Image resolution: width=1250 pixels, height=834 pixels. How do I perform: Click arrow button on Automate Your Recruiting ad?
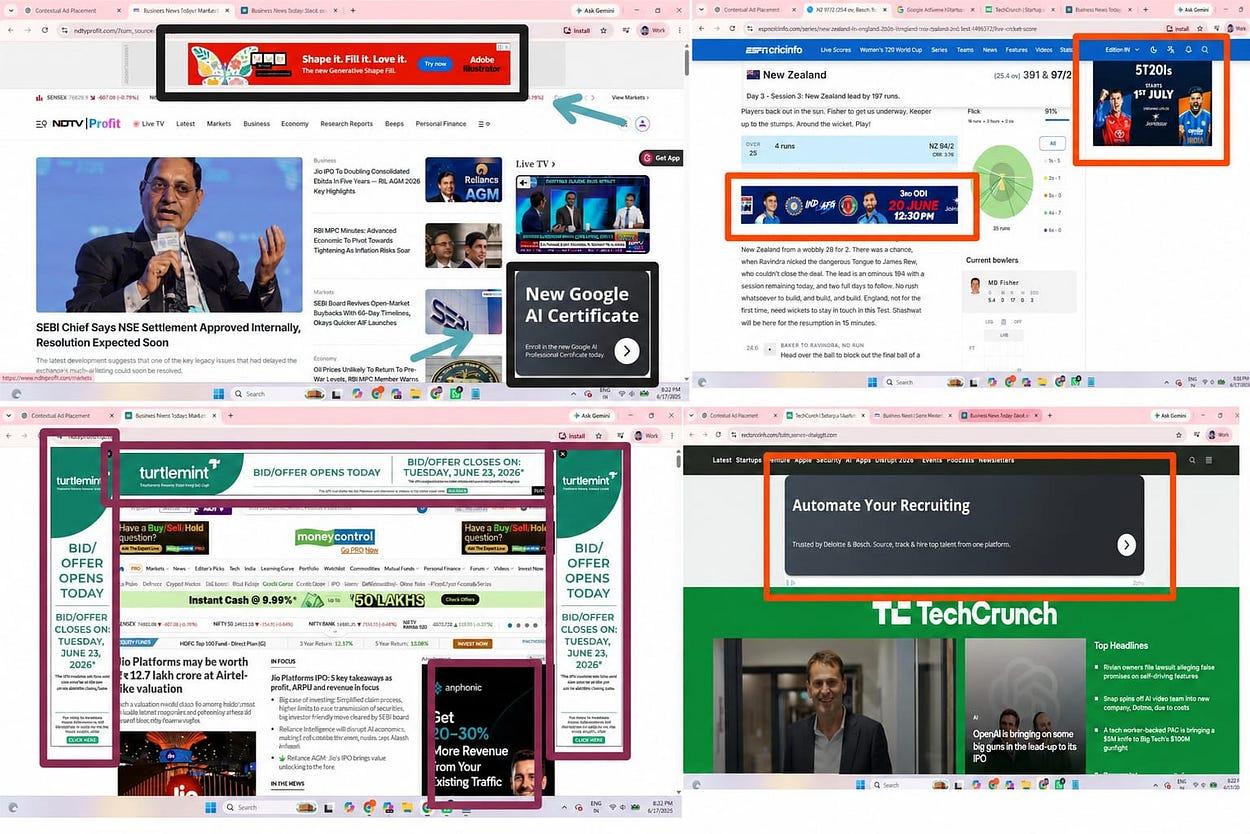tap(1127, 545)
